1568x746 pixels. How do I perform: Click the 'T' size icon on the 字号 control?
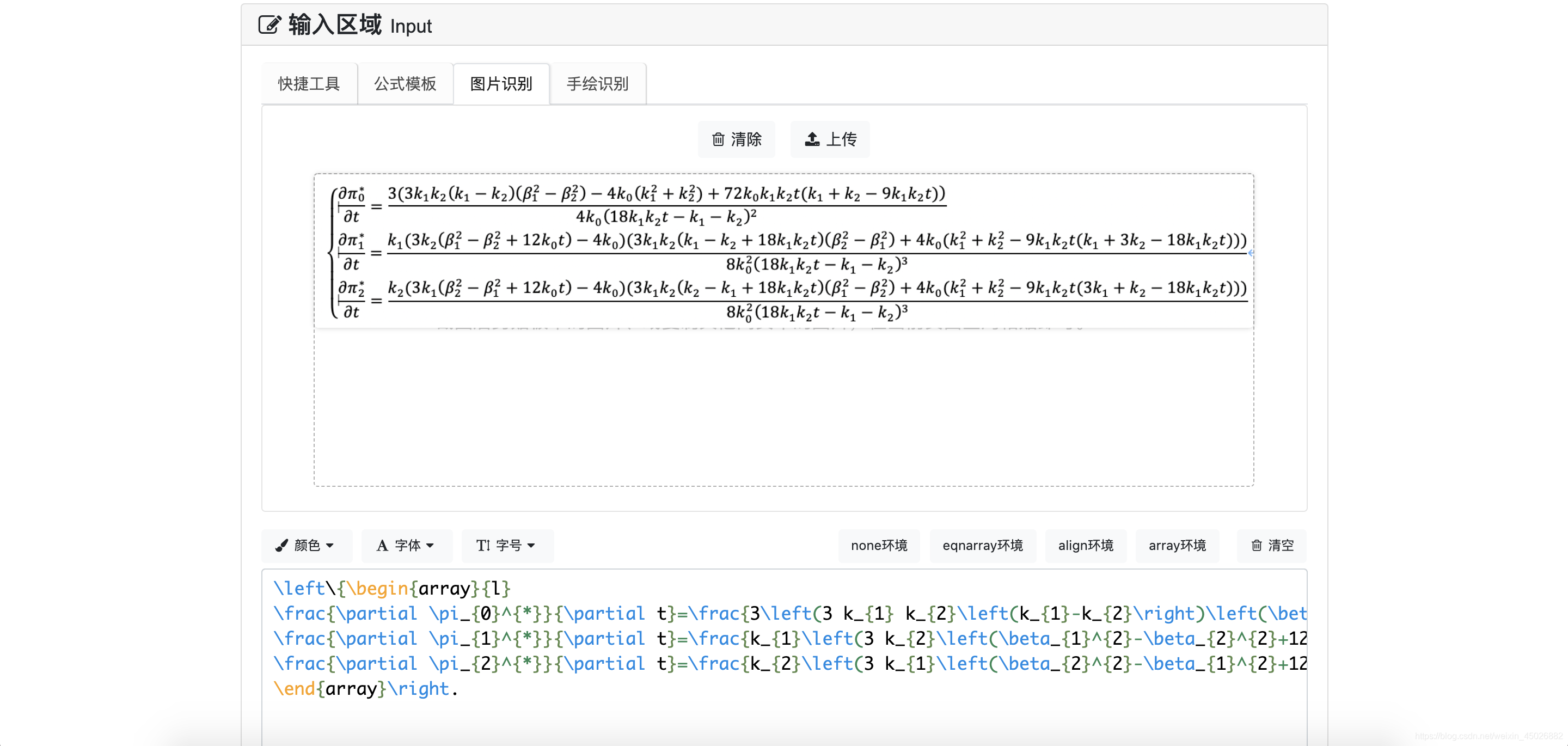pos(483,546)
